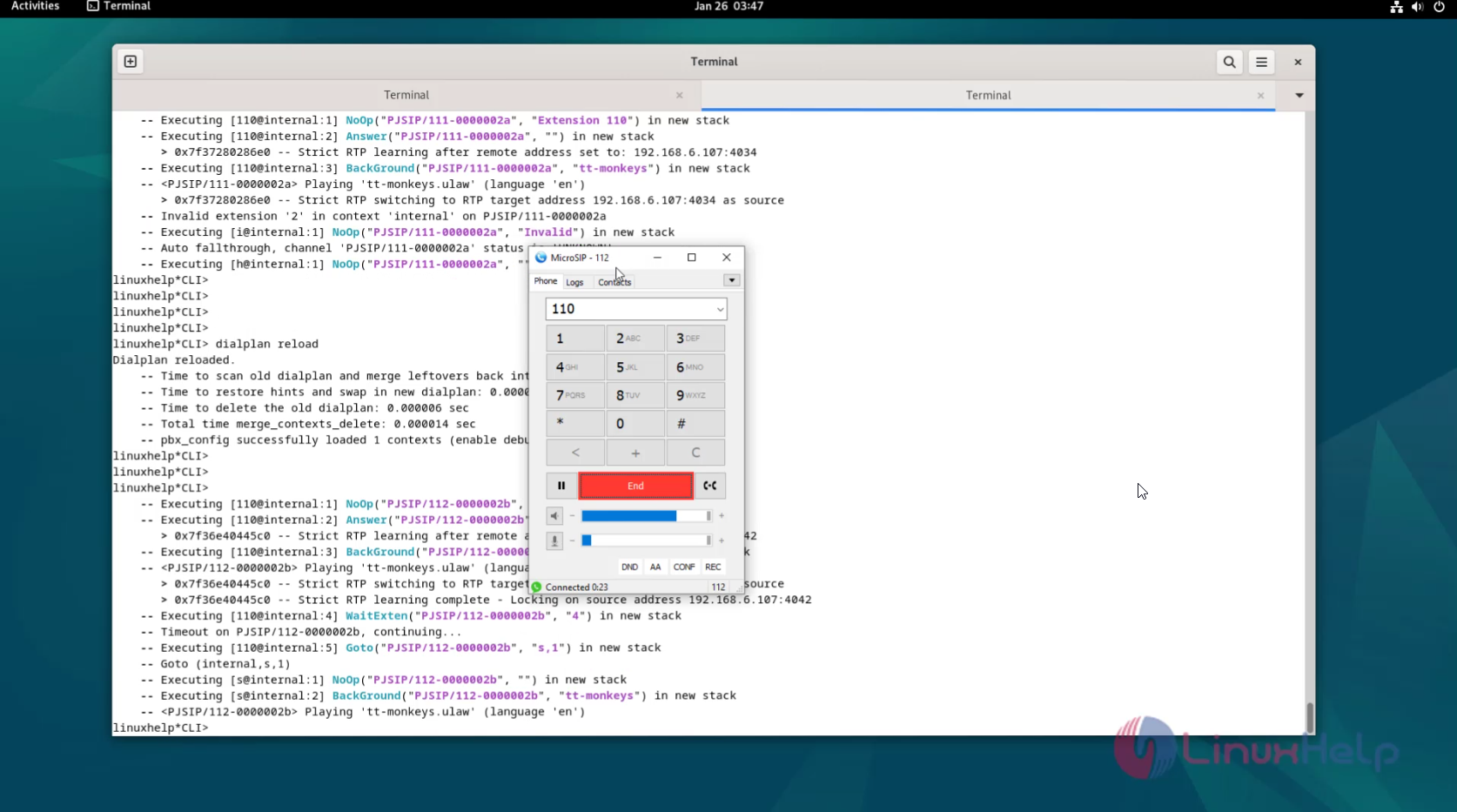Screen dimensions: 1457x812
Task: Open the power icon in top bar
Action: [x=1439, y=7]
